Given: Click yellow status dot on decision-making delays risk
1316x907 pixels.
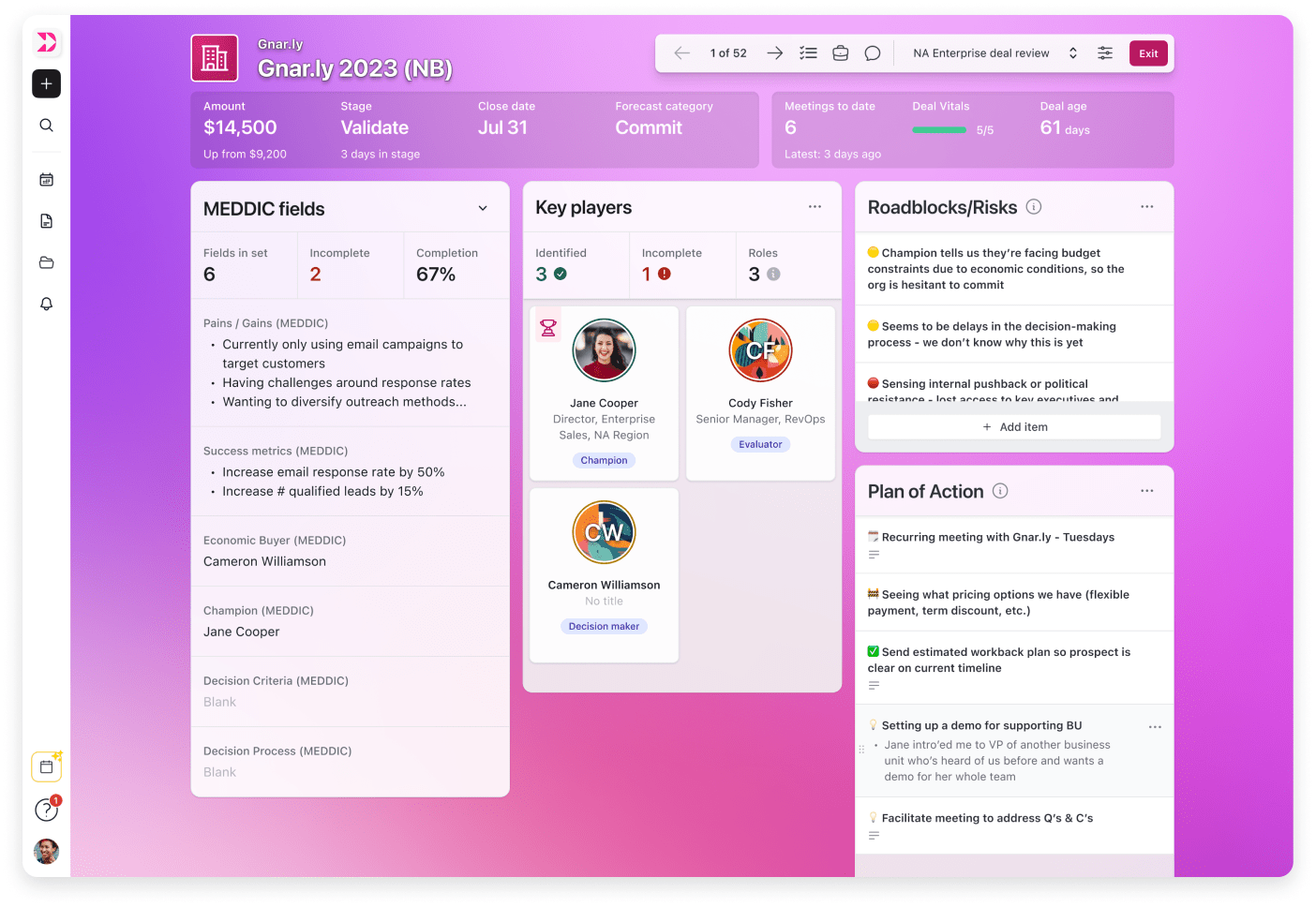Looking at the screenshot, I should pos(873,326).
